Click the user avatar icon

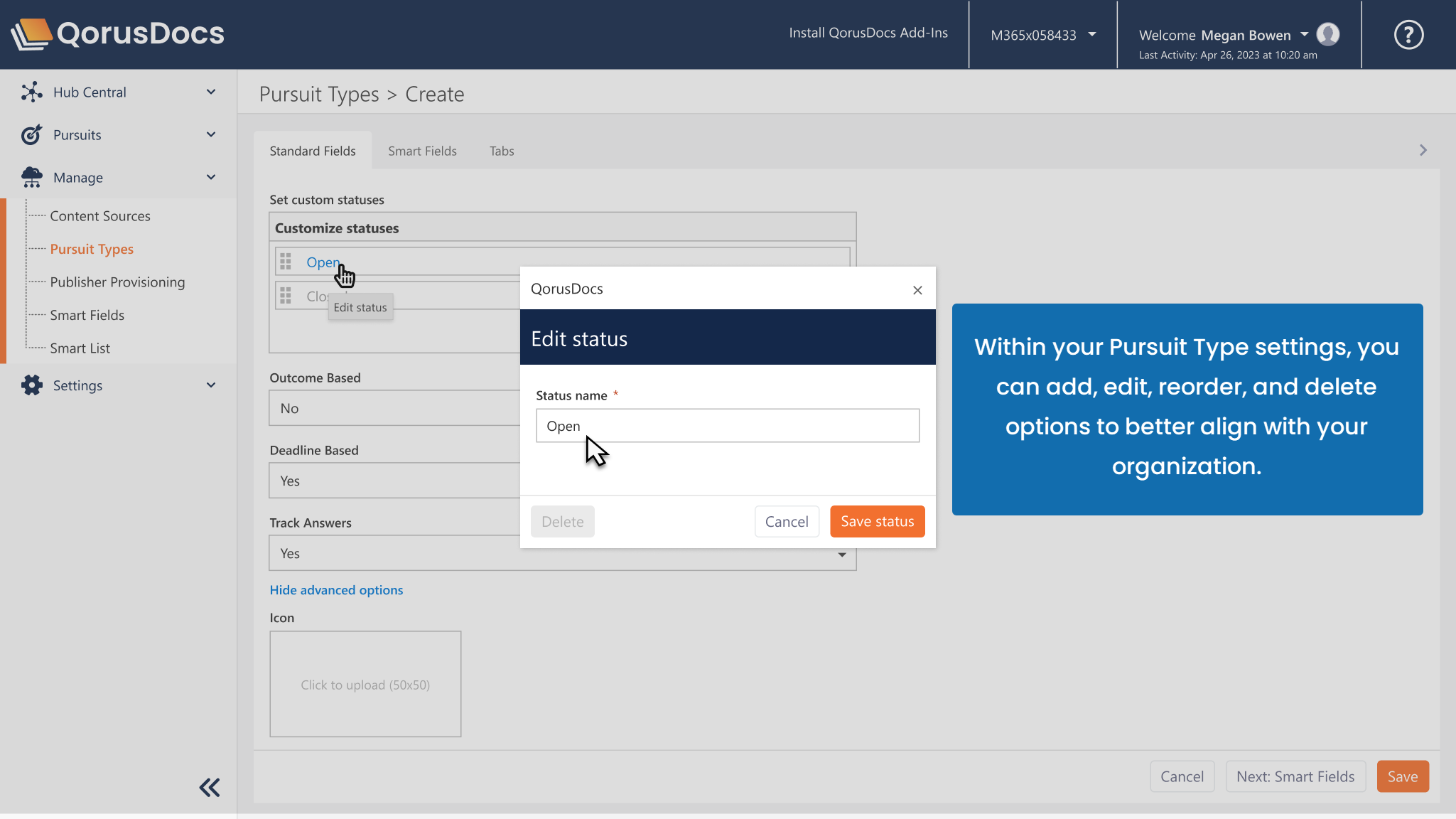[1327, 34]
